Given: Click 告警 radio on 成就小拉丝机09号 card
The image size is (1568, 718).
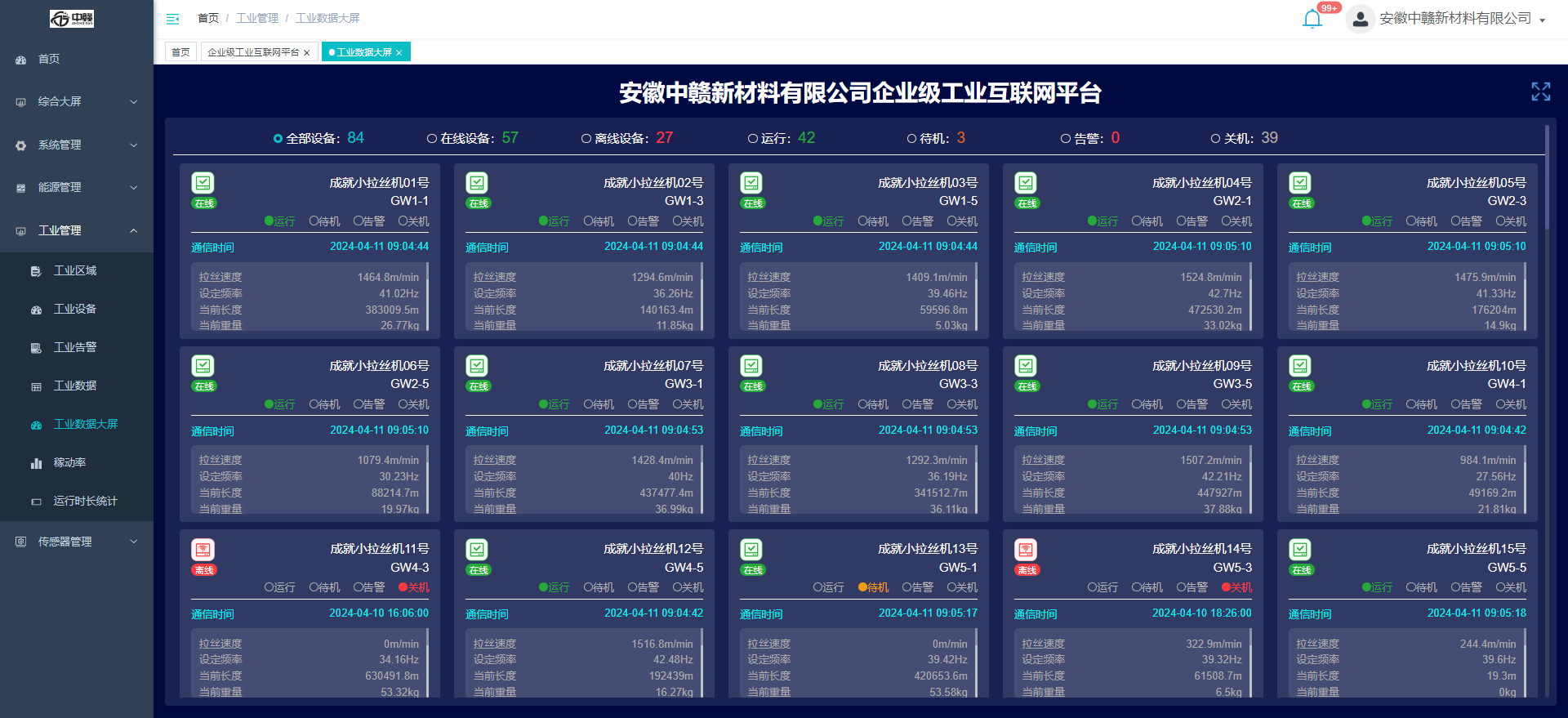Looking at the screenshot, I should pos(1181,404).
